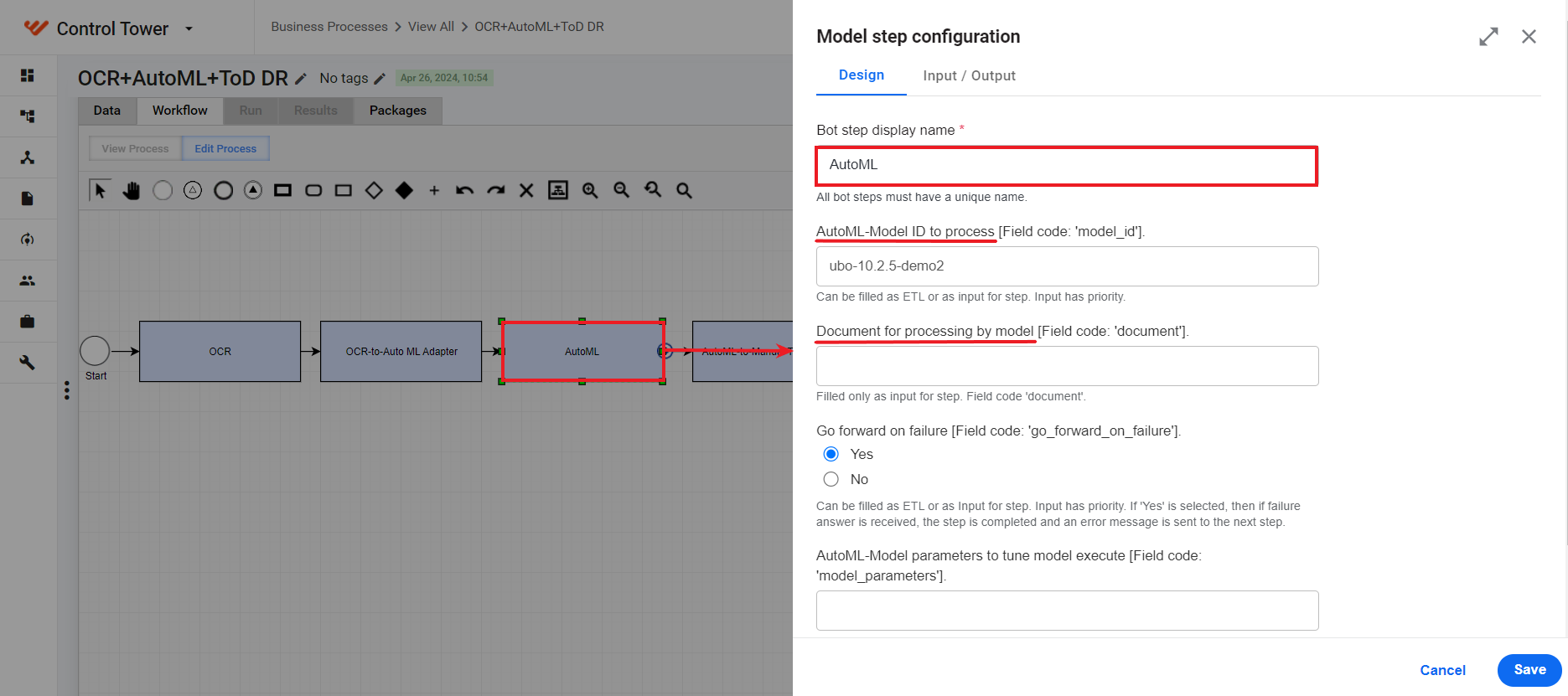Add a rounded rectangle shape
This screenshot has width=1568, height=696.
pyautogui.click(x=313, y=190)
